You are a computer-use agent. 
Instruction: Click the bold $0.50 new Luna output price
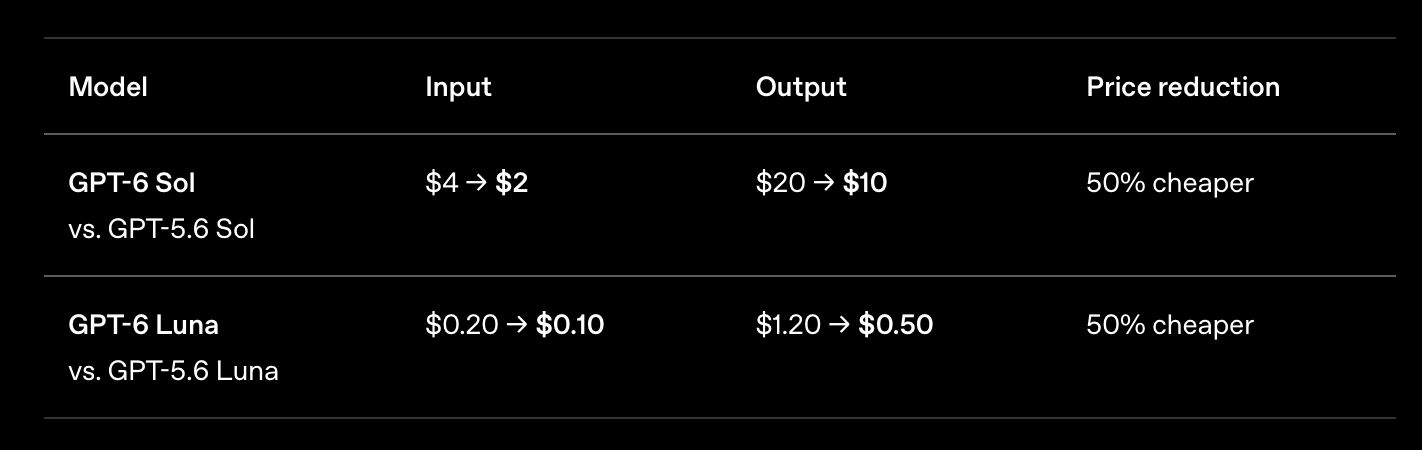coord(896,325)
